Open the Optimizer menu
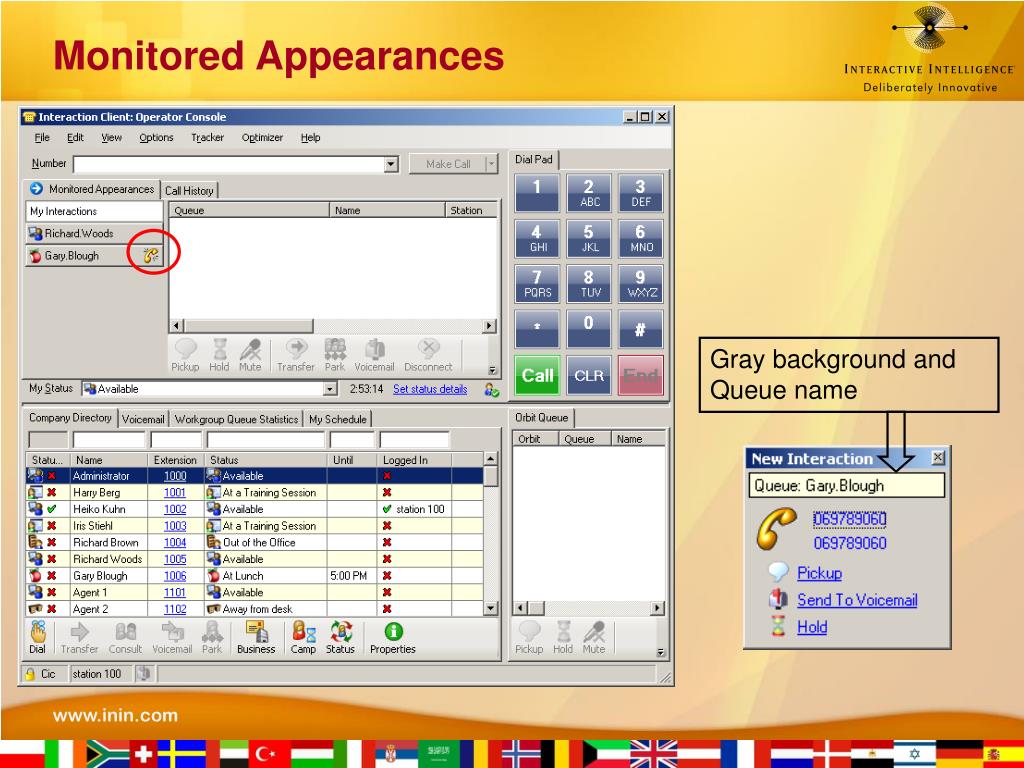1024x768 pixels. tap(262, 138)
